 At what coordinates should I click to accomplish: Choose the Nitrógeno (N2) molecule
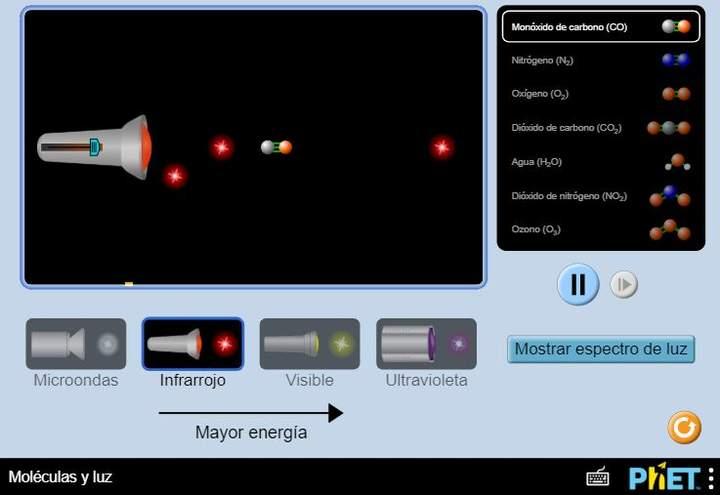click(600, 60)
